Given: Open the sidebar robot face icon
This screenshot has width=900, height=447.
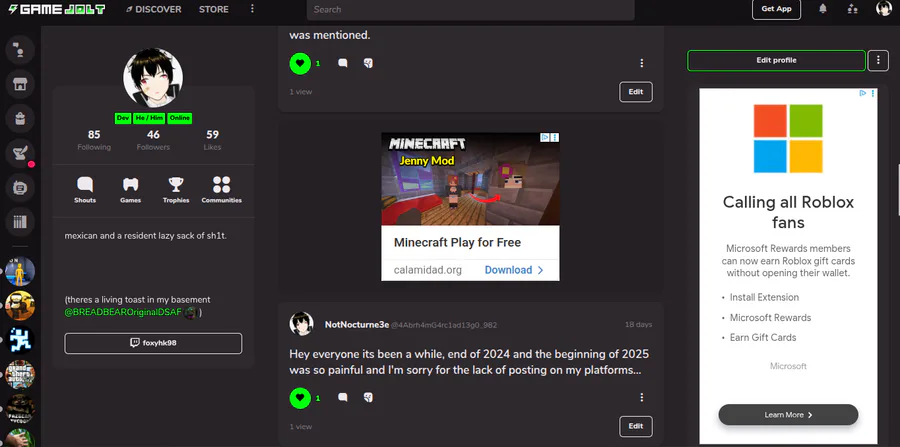Looking at the screenshot, I should tap(20, 188).
